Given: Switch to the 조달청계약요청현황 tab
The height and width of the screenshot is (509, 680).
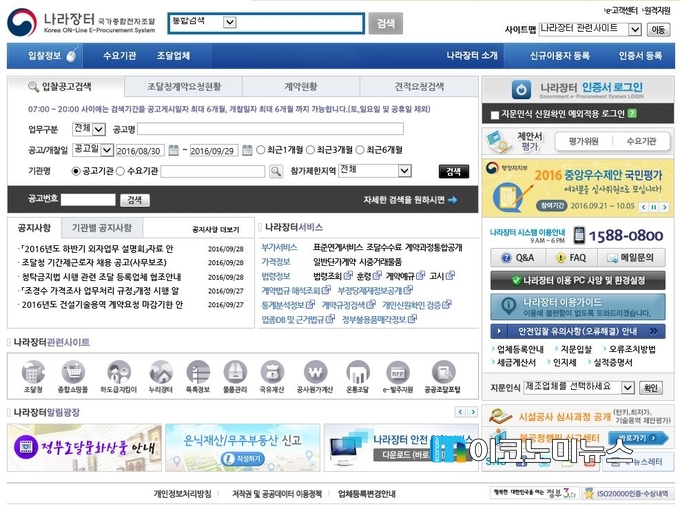Looking at the screenshot, I should click(184, 87).
